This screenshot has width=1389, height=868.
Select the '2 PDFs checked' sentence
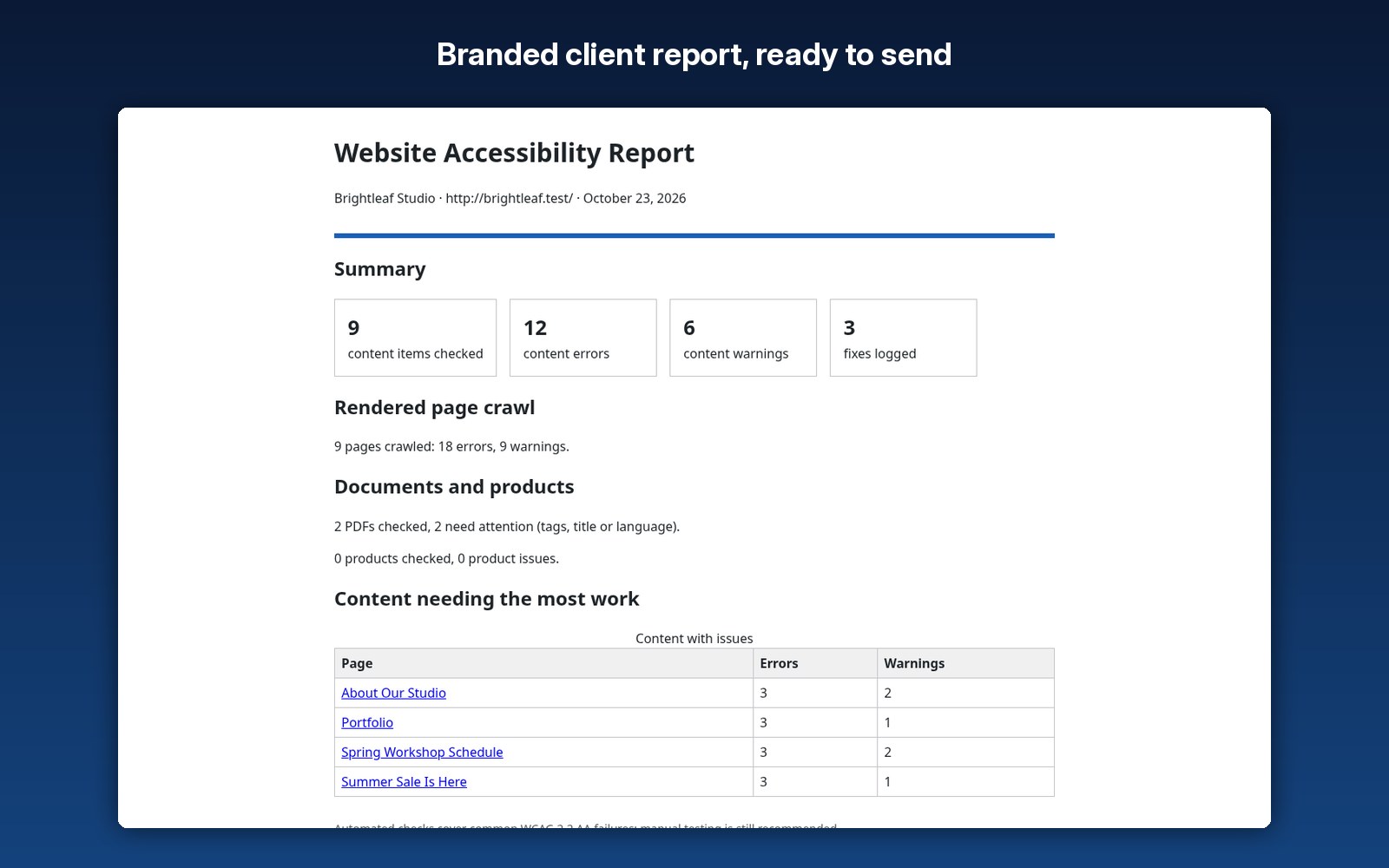(x=507, y=526)
